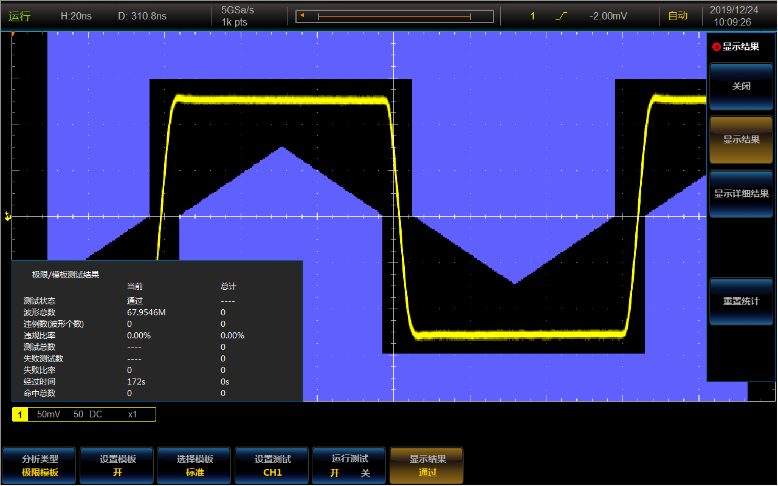
Task: Click the waveform memory position bar
Action: coord(397,16)
